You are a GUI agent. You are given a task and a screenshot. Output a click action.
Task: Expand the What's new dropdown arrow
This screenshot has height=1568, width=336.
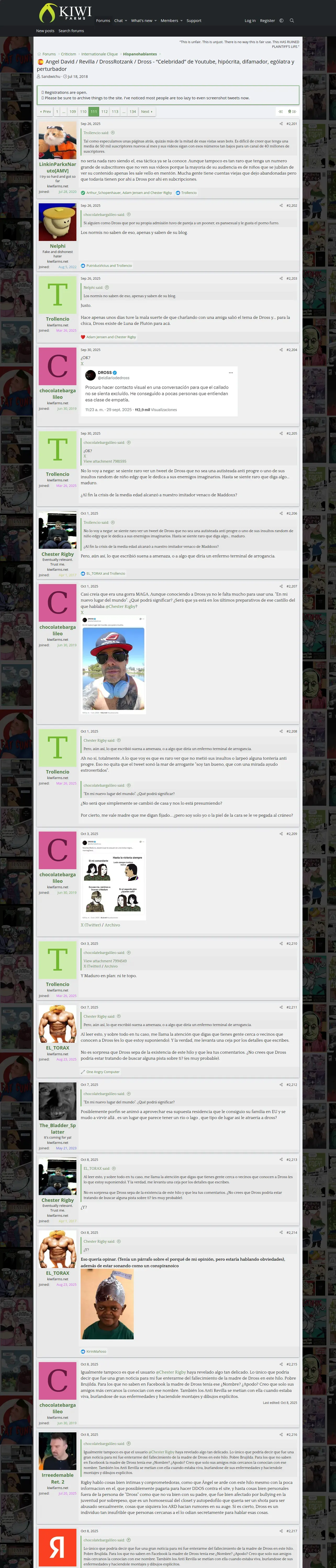point(155,21)
